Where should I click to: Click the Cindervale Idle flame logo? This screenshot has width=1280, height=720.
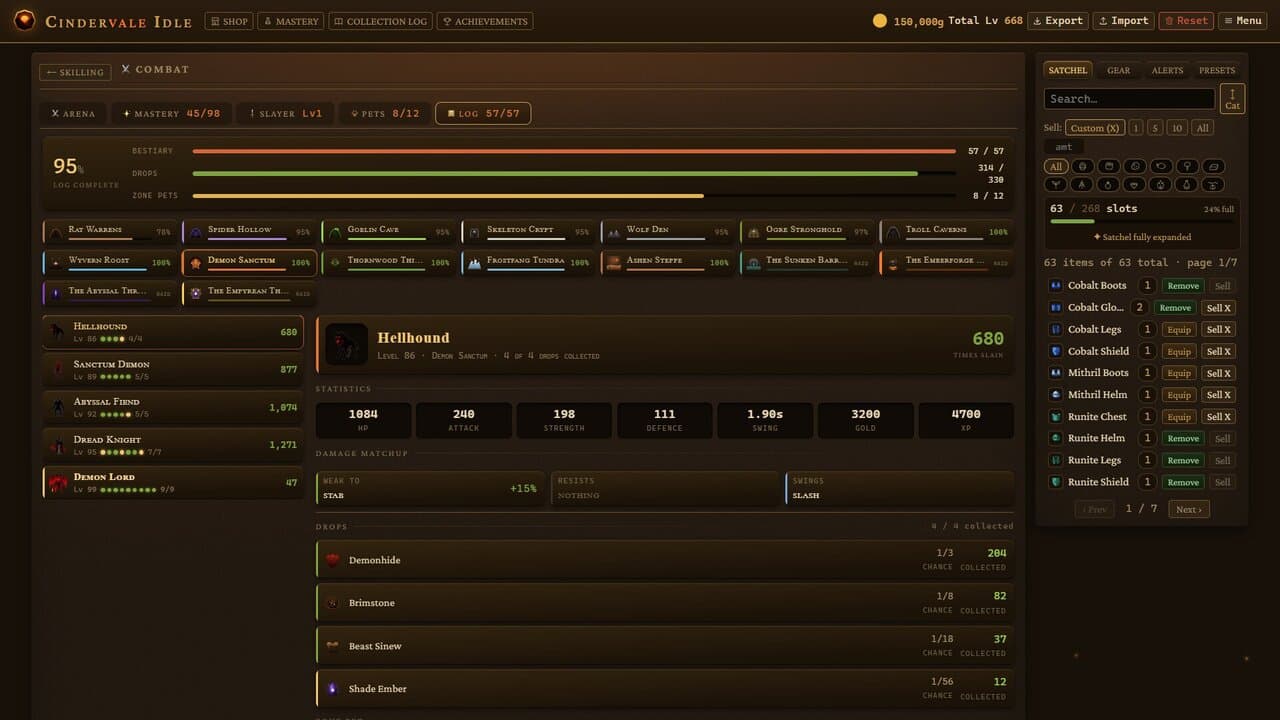[x=24, y=21]
